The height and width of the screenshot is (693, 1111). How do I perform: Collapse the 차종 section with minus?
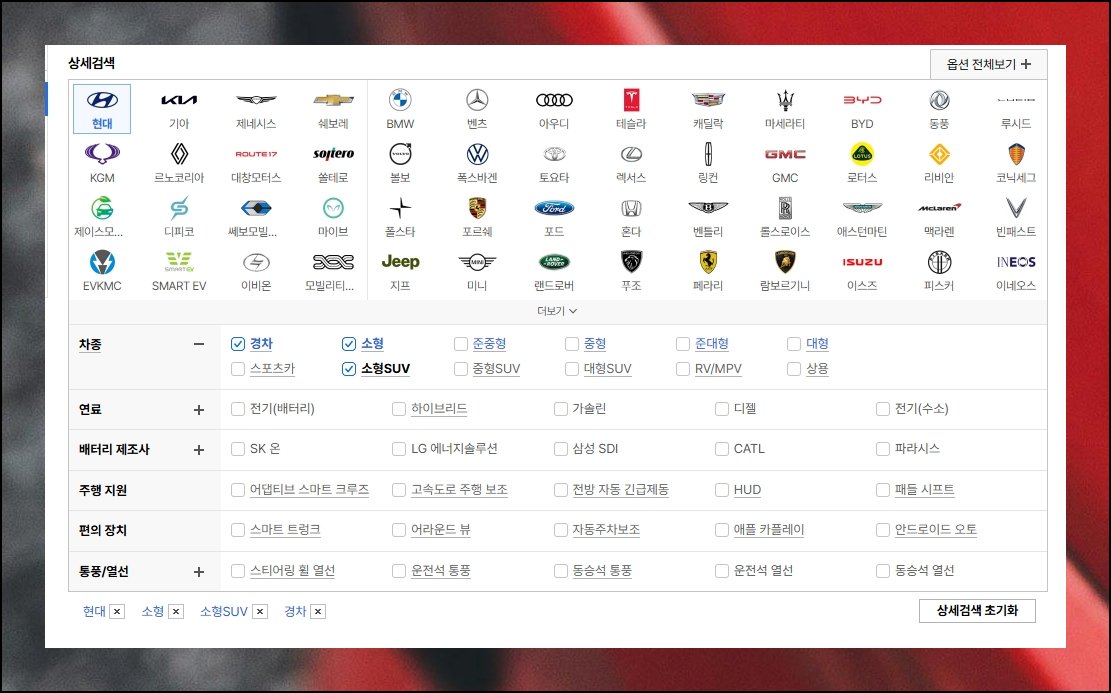tap(199, 344)
